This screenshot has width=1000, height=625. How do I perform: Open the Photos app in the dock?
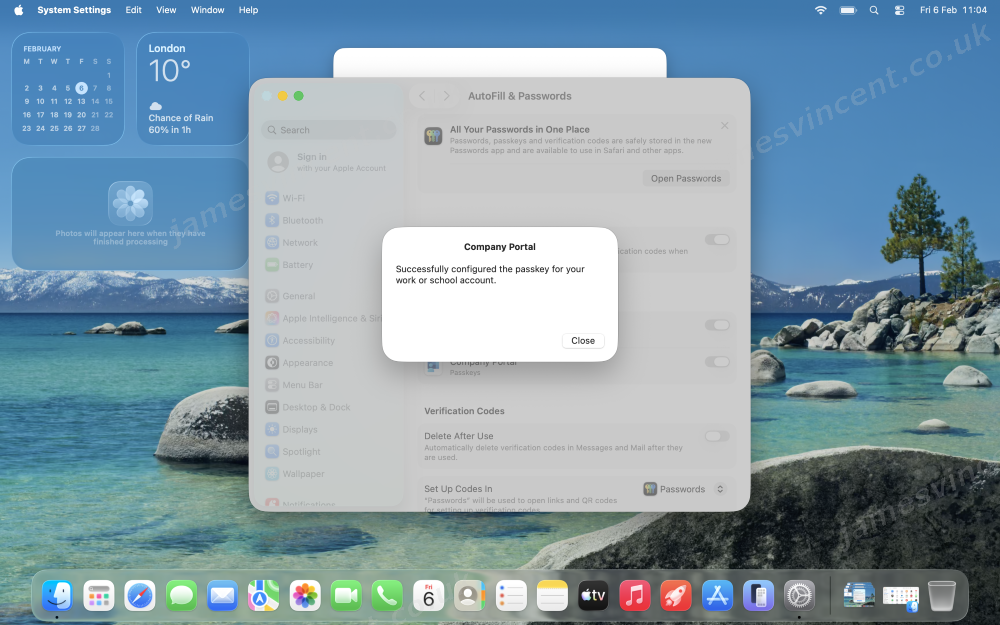point(305,597)
